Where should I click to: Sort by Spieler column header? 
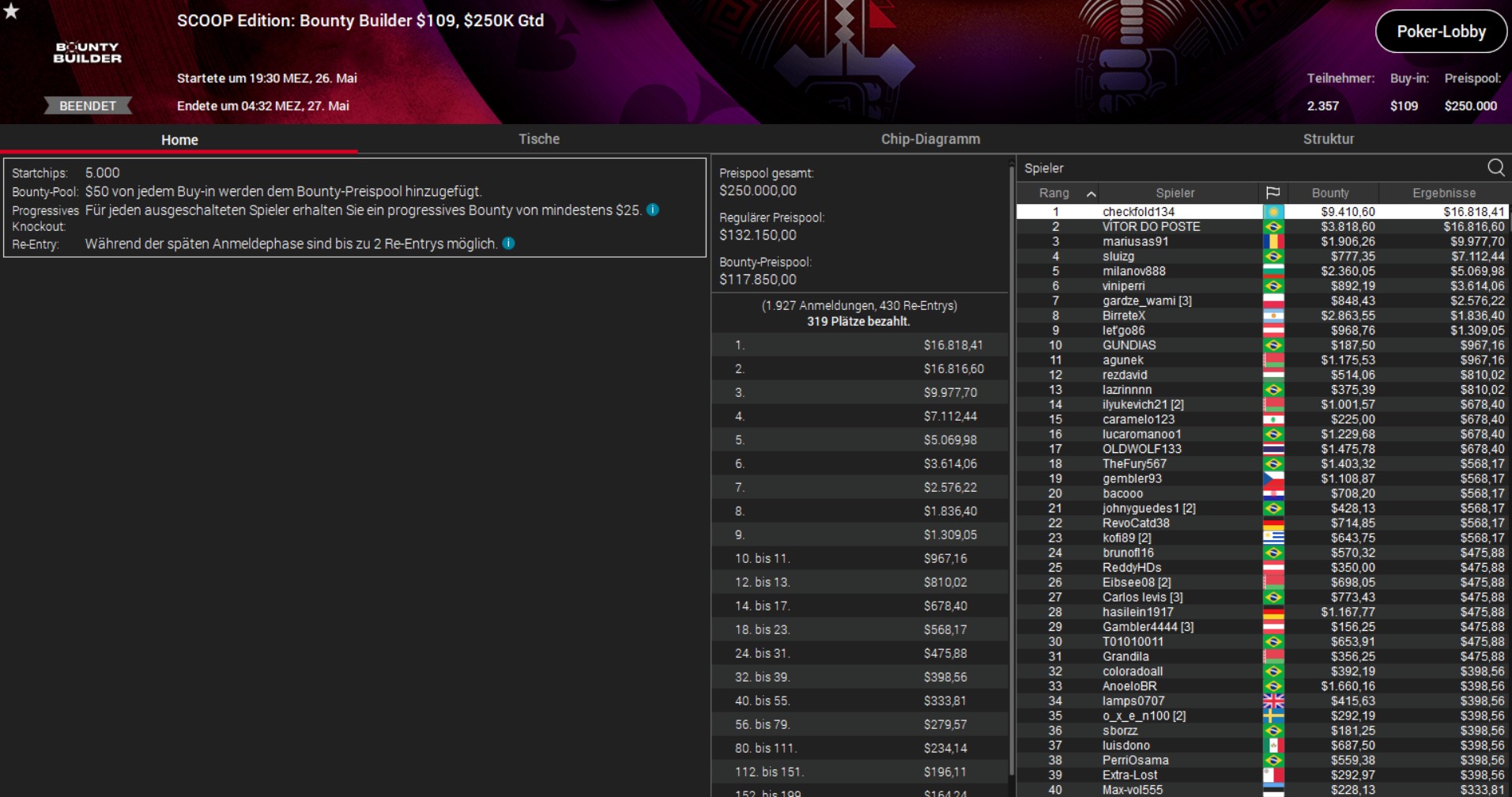click(x=1175, y=193)
